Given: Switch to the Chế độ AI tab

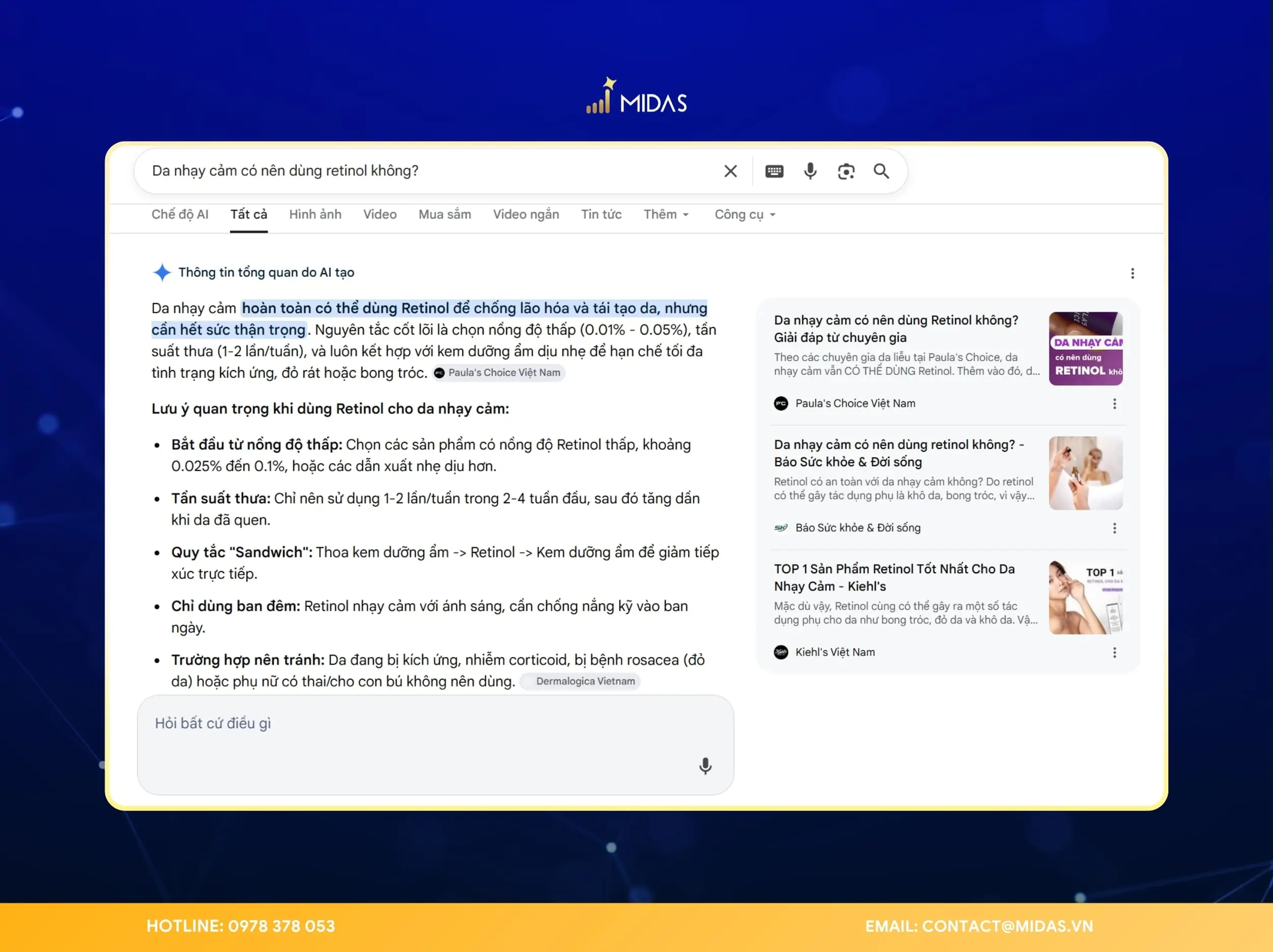Looking at the screenshot, I should 179,215.
